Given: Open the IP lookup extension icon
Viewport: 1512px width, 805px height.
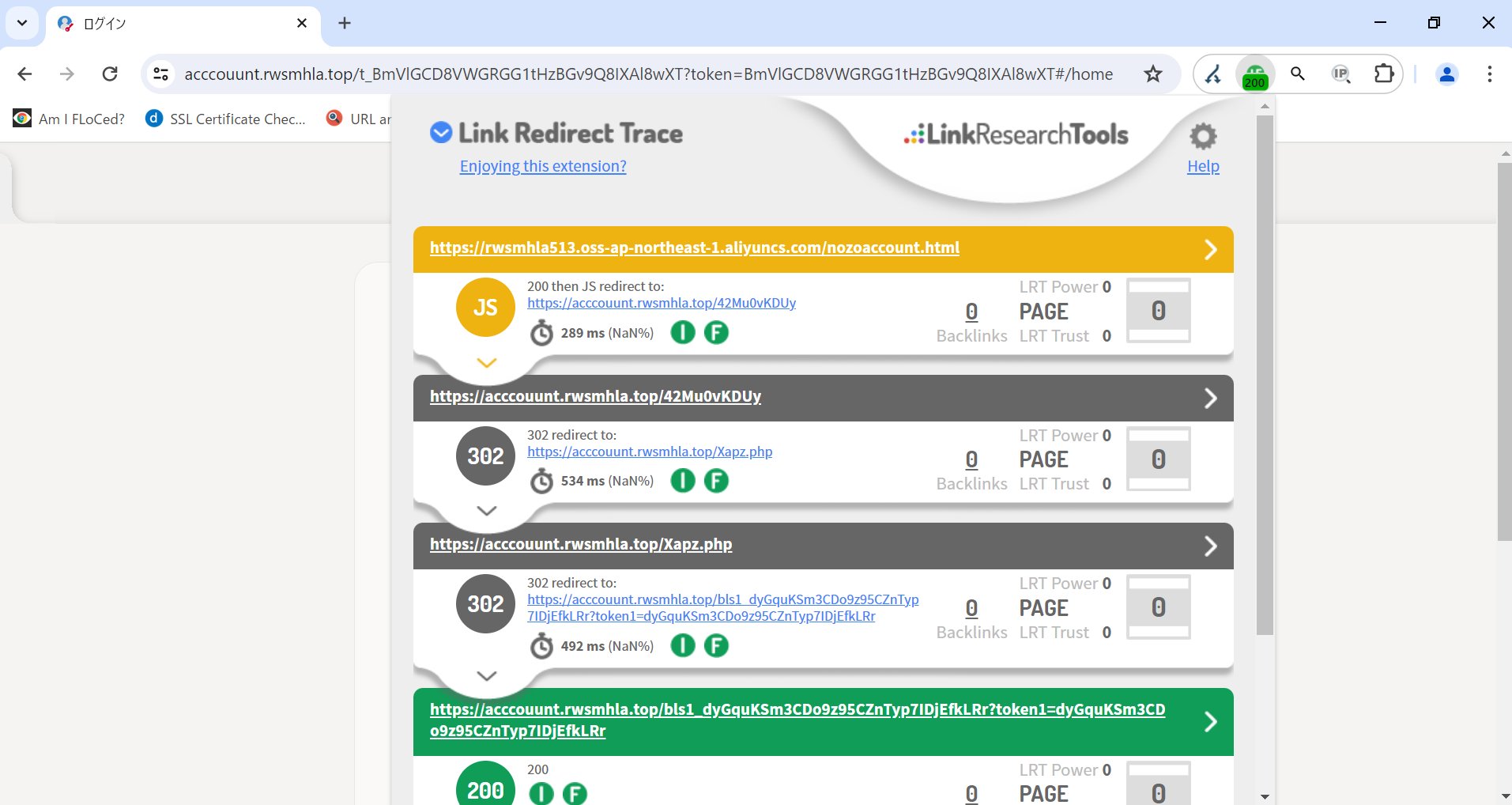Looking at the screenshot, I should (x=1340, y=74).
